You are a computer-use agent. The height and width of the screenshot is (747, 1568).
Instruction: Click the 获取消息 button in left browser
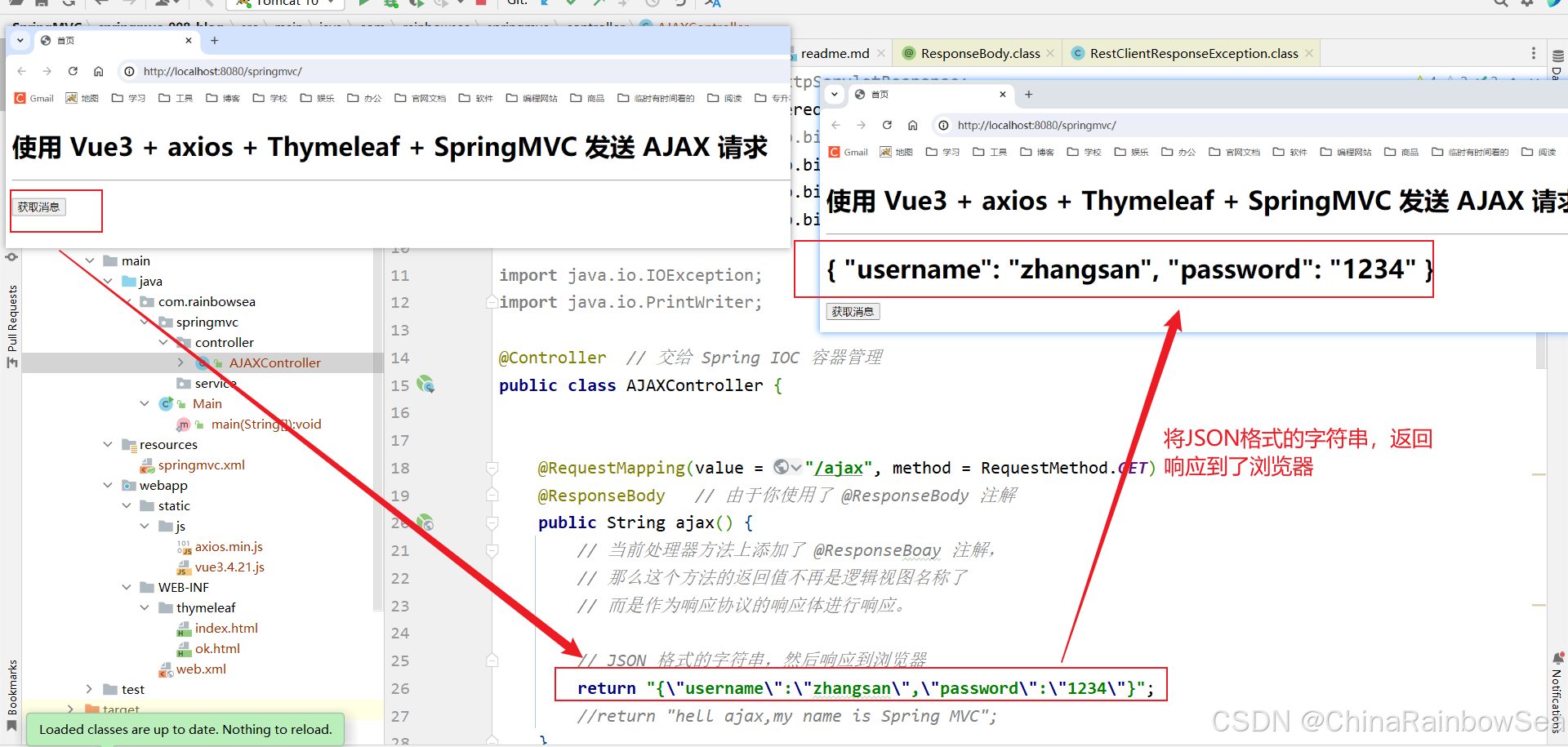click(x=39, y=207)
